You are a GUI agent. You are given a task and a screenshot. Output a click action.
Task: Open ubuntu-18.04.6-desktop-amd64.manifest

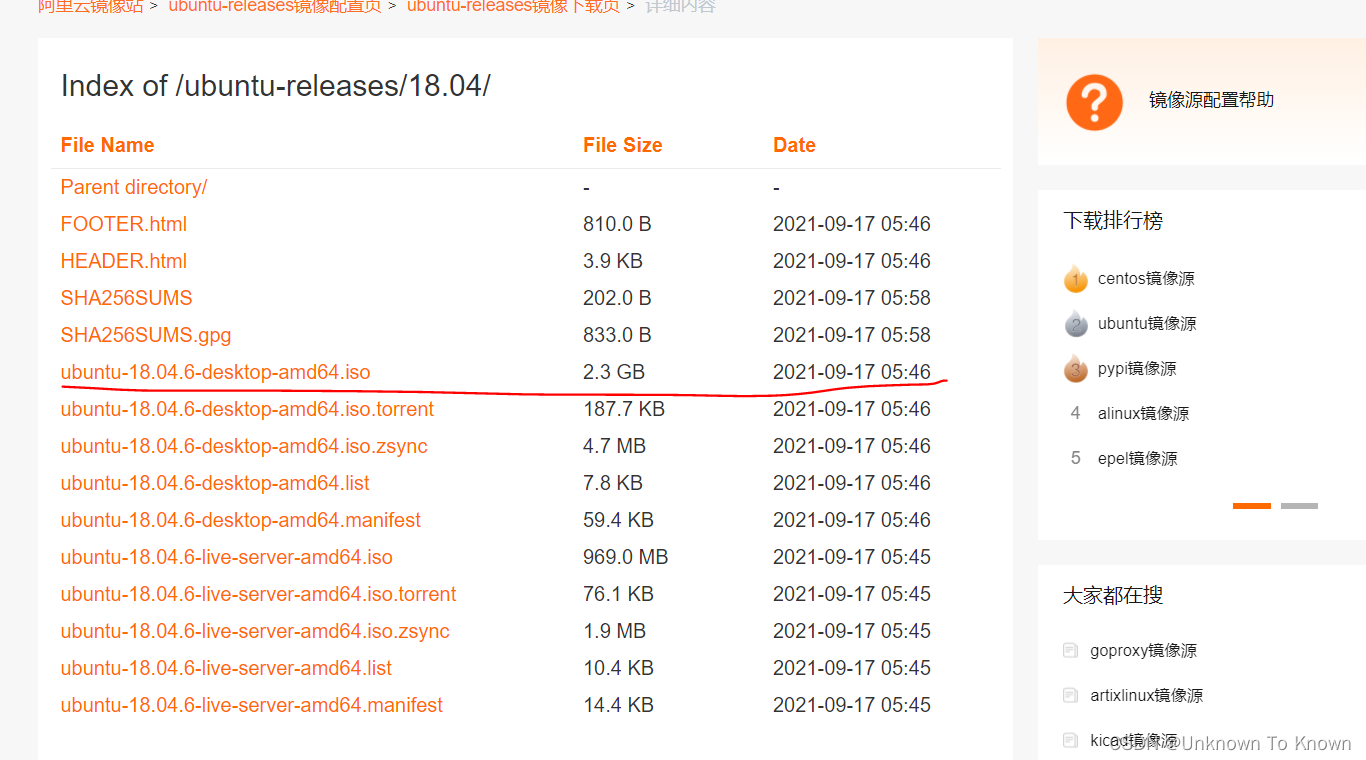[x=241, y=520]
